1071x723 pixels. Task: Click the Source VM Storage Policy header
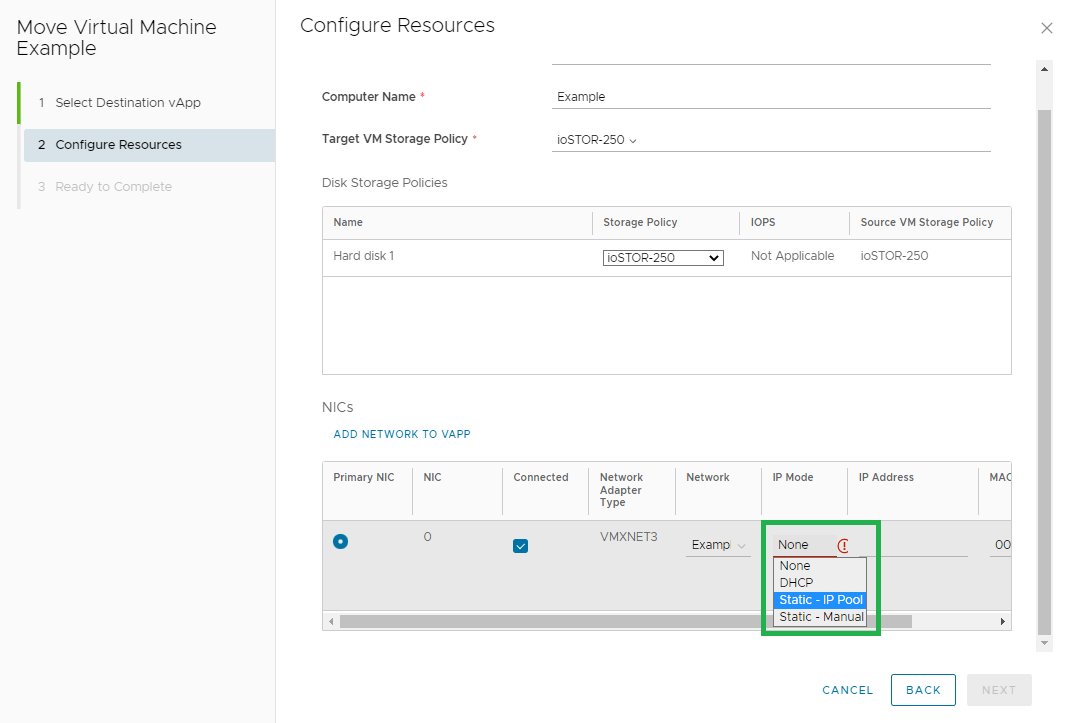pos(927,223)
